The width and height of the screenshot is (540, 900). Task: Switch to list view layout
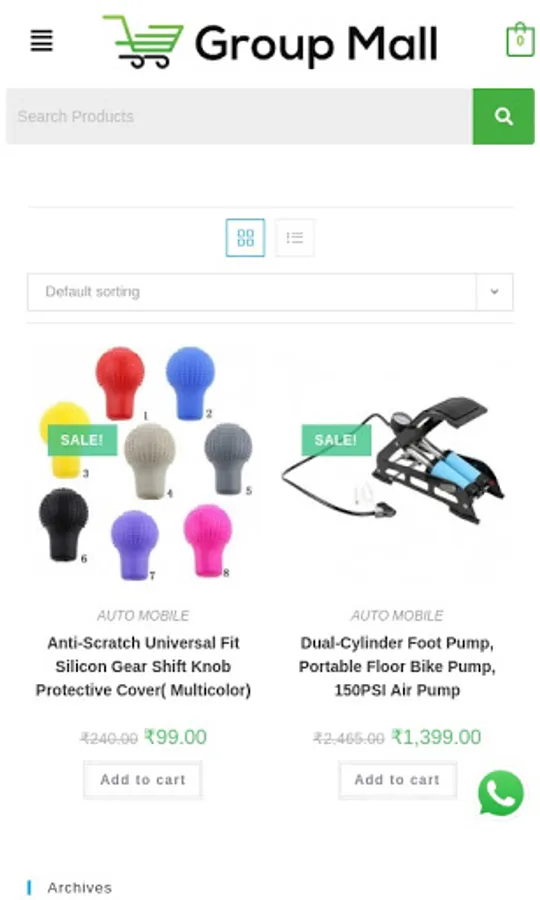[294, 238]
